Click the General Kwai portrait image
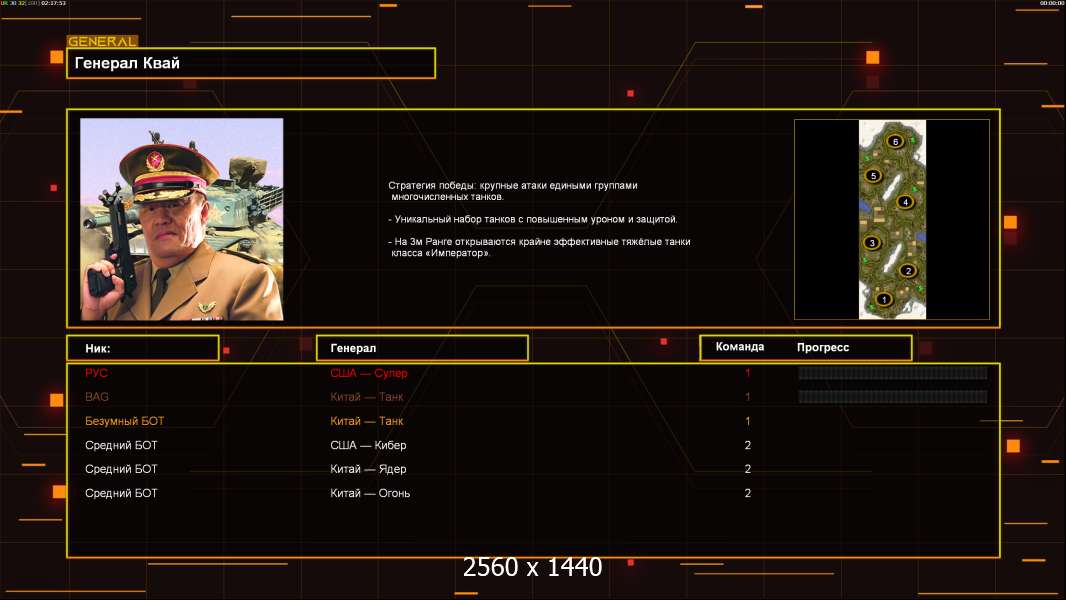The width and height of the screenshot is (1066, 600). point(181,219)
